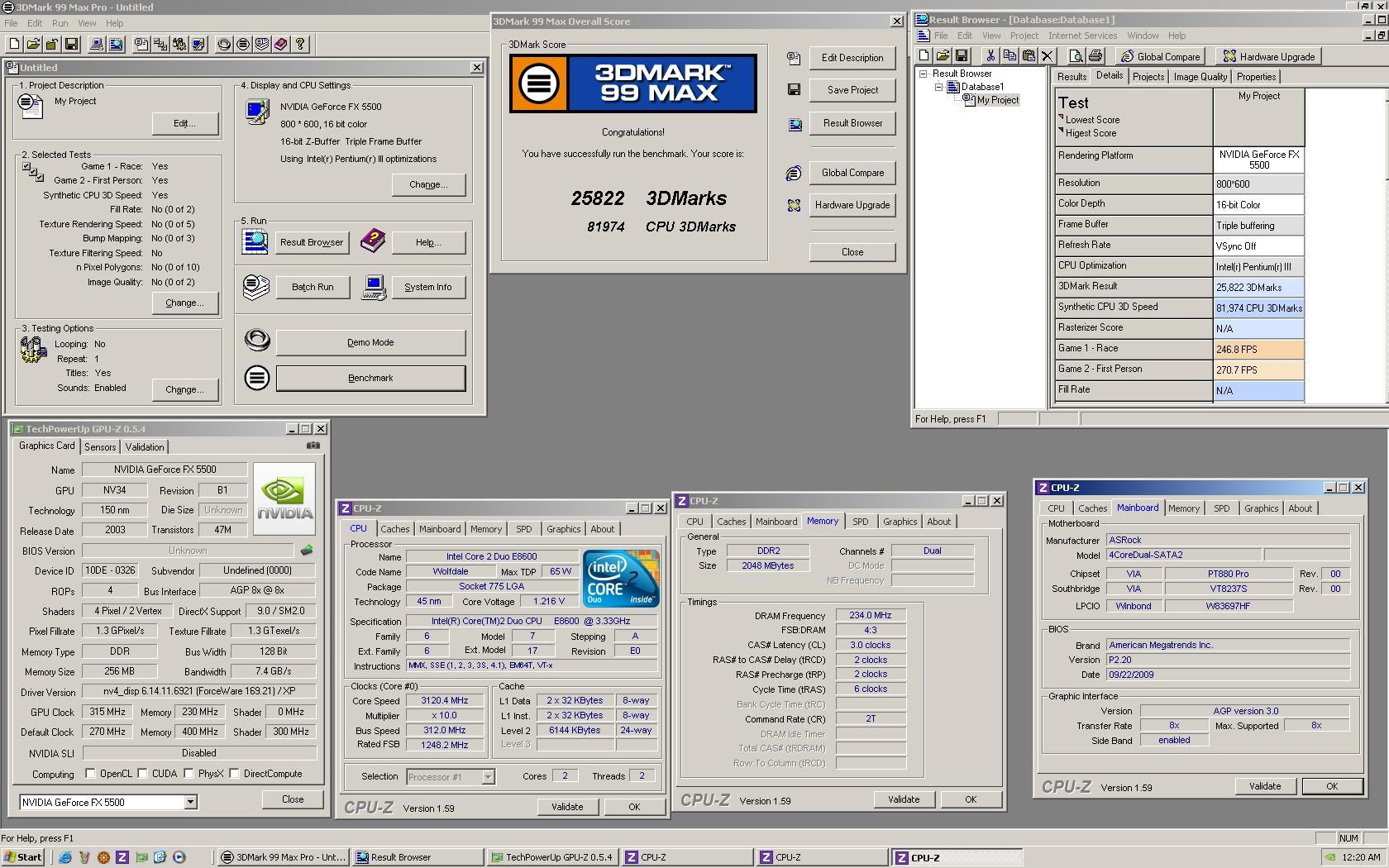Click Save Project button in score dialog
Viewport: 1389px width, 868px height.
[x=852, y=90]
